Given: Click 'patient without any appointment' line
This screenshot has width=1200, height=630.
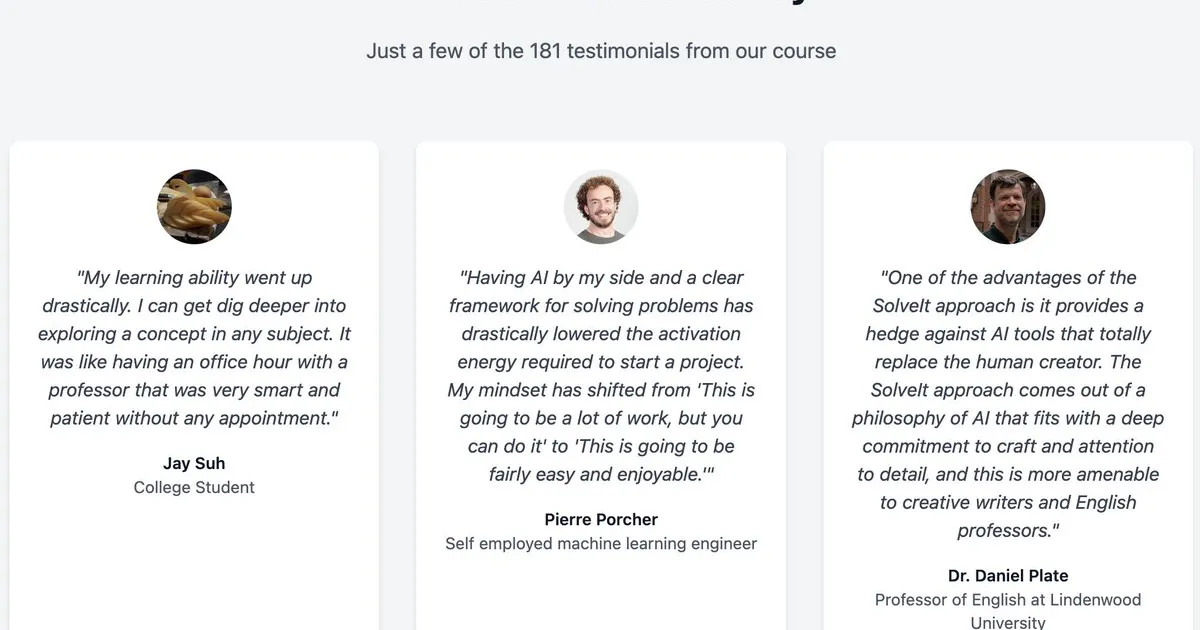Looking at the screenshot, I should (195, 417).
